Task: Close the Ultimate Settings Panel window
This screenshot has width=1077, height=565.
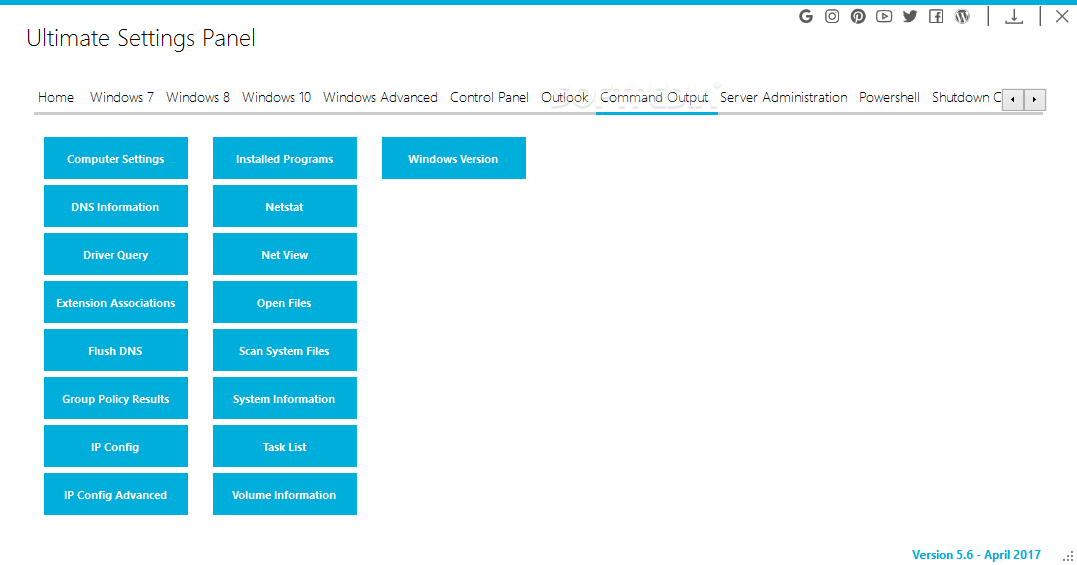Action: (1062, 16)
